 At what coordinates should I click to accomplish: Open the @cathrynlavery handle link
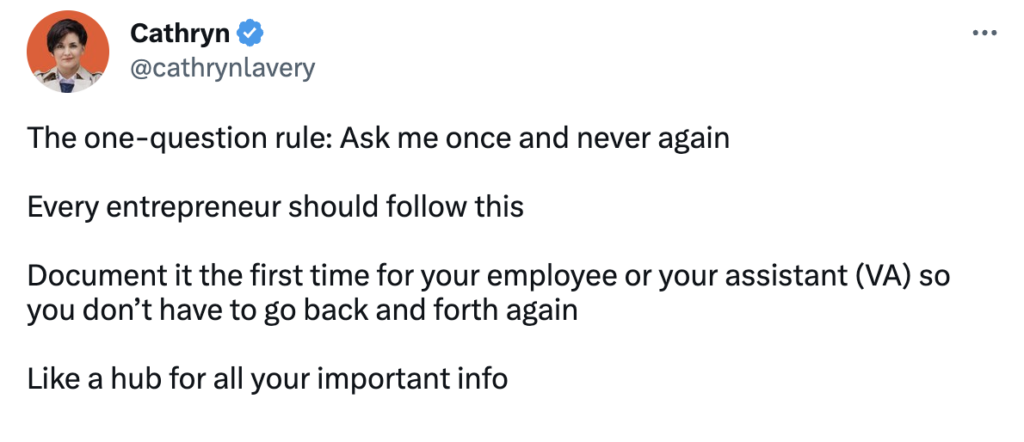point(223,67)
